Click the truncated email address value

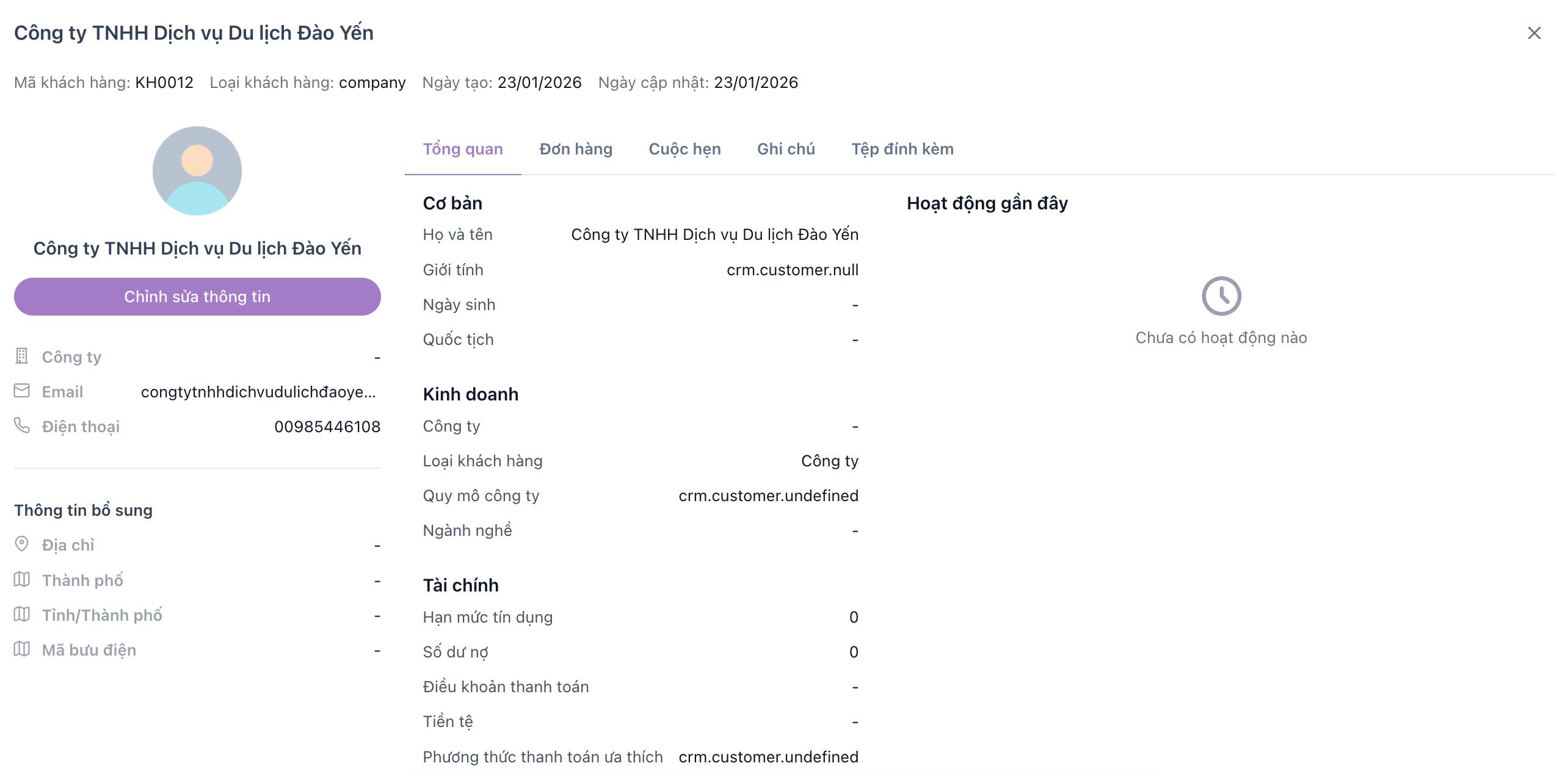point(258,392)
